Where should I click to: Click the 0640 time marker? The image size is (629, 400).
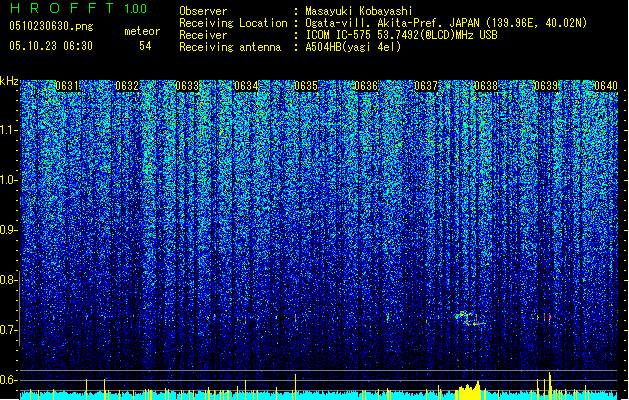point(606,86)
